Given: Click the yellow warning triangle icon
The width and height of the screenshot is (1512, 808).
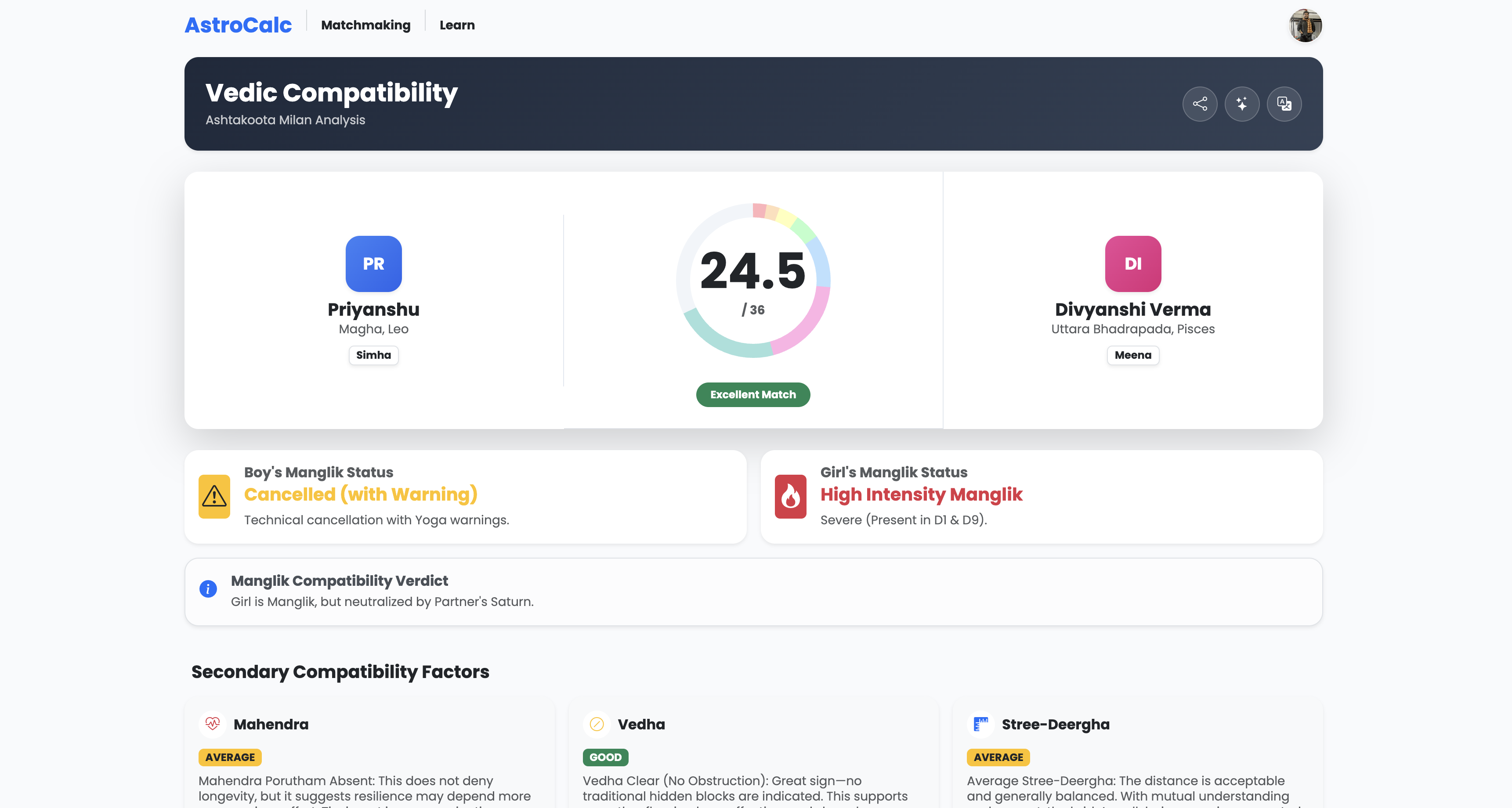Looking at the screenshot, I should [x=214, y=496].
